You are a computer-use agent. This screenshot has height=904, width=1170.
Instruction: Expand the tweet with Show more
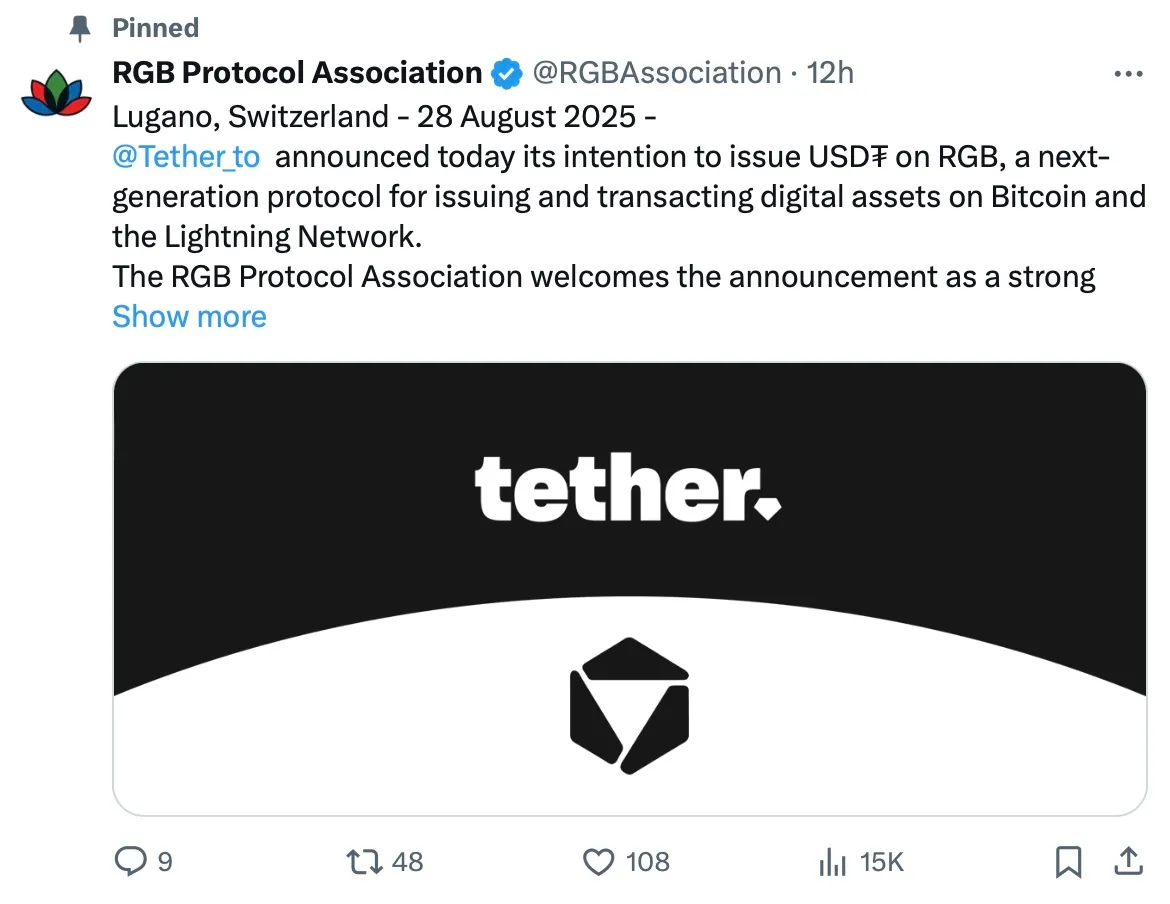[189, 317]
